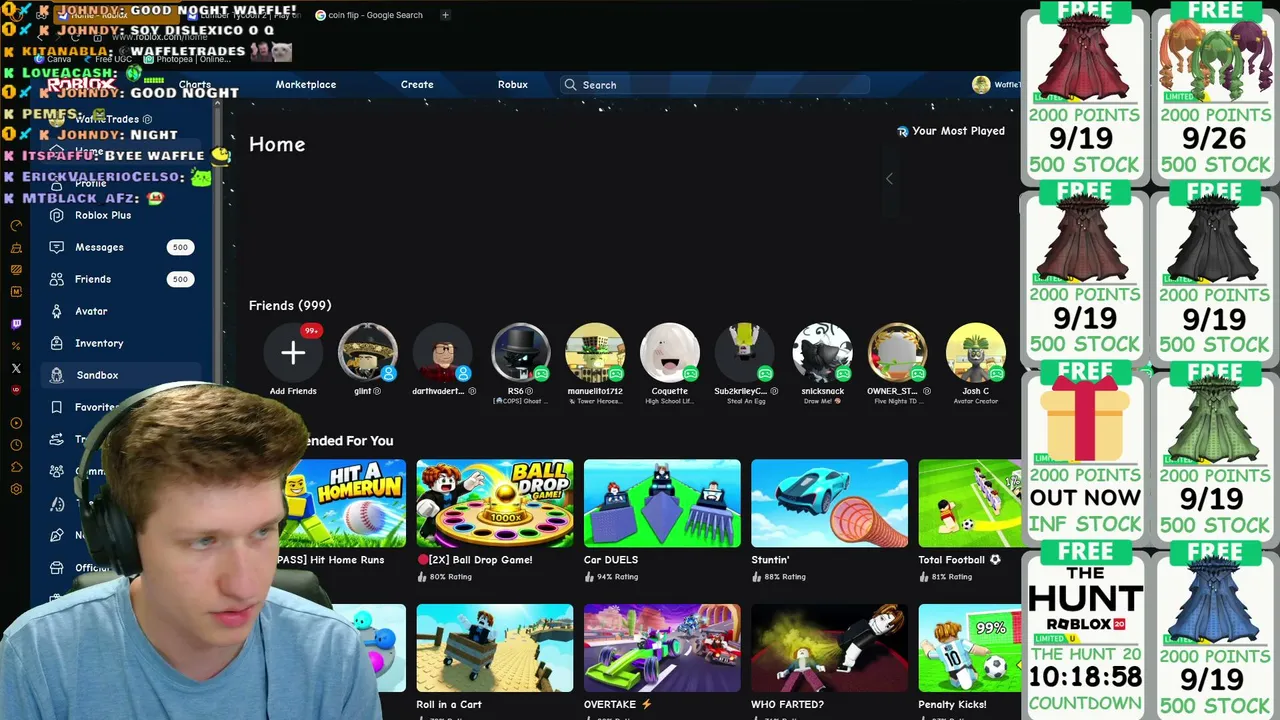Open Sub2krileyC... friend profile

(745, 352)
